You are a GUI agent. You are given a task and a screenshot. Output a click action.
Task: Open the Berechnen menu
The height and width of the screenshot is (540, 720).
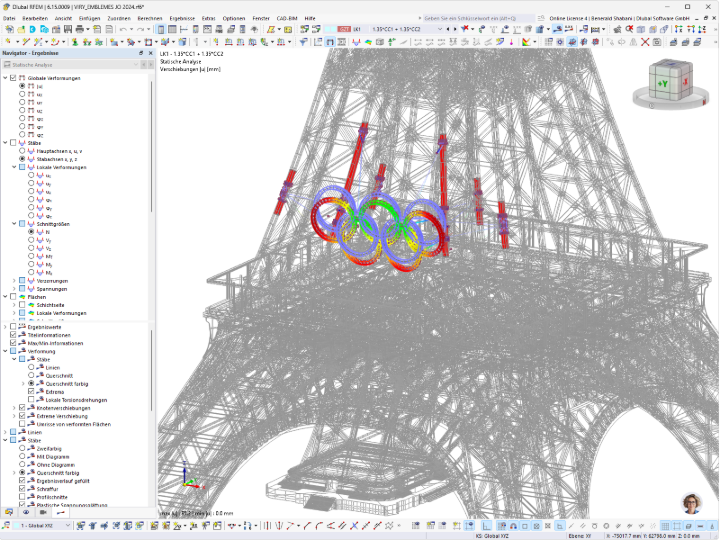coord(150,18)
